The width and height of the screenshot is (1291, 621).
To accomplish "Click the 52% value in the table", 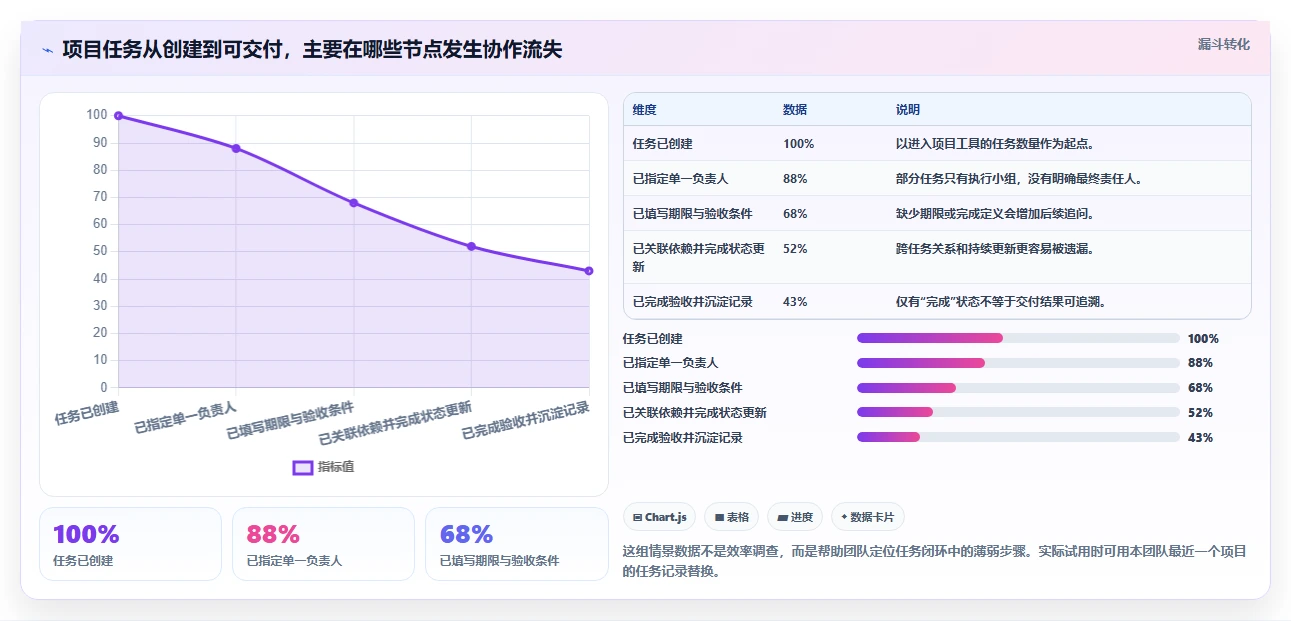I will pos(795,249).
